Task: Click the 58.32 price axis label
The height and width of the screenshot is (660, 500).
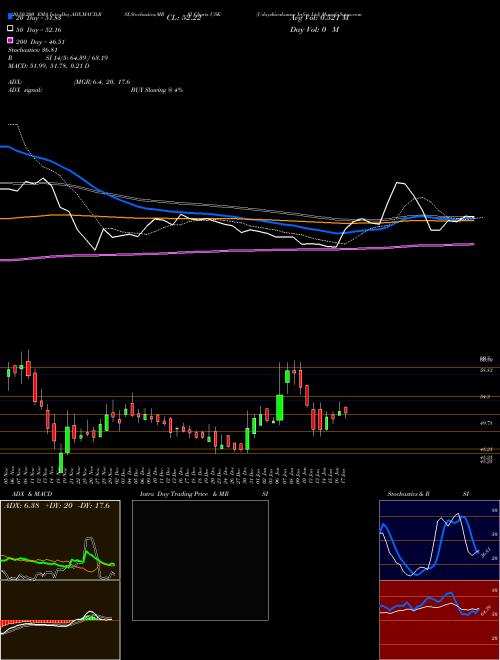Action: tap(486, 370)
